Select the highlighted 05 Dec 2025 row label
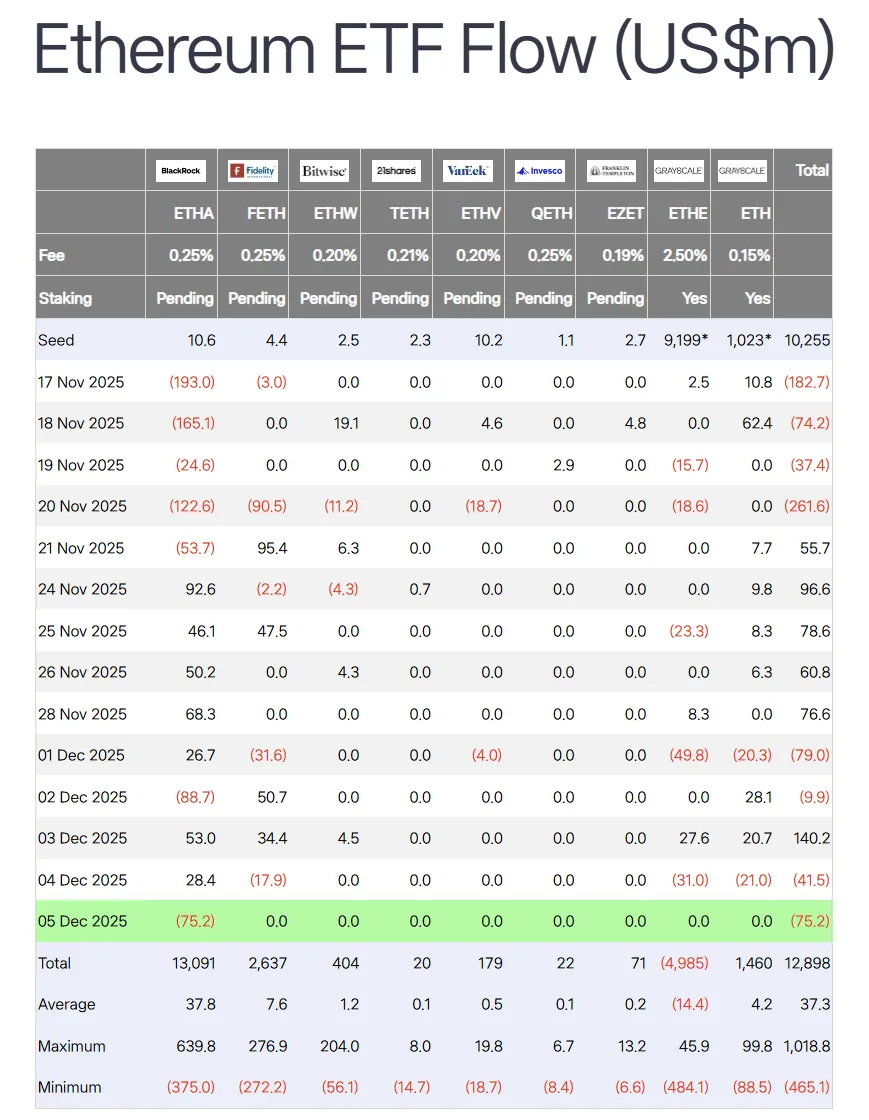Screen dimensions: 869x1120 [x=83, y=921]
